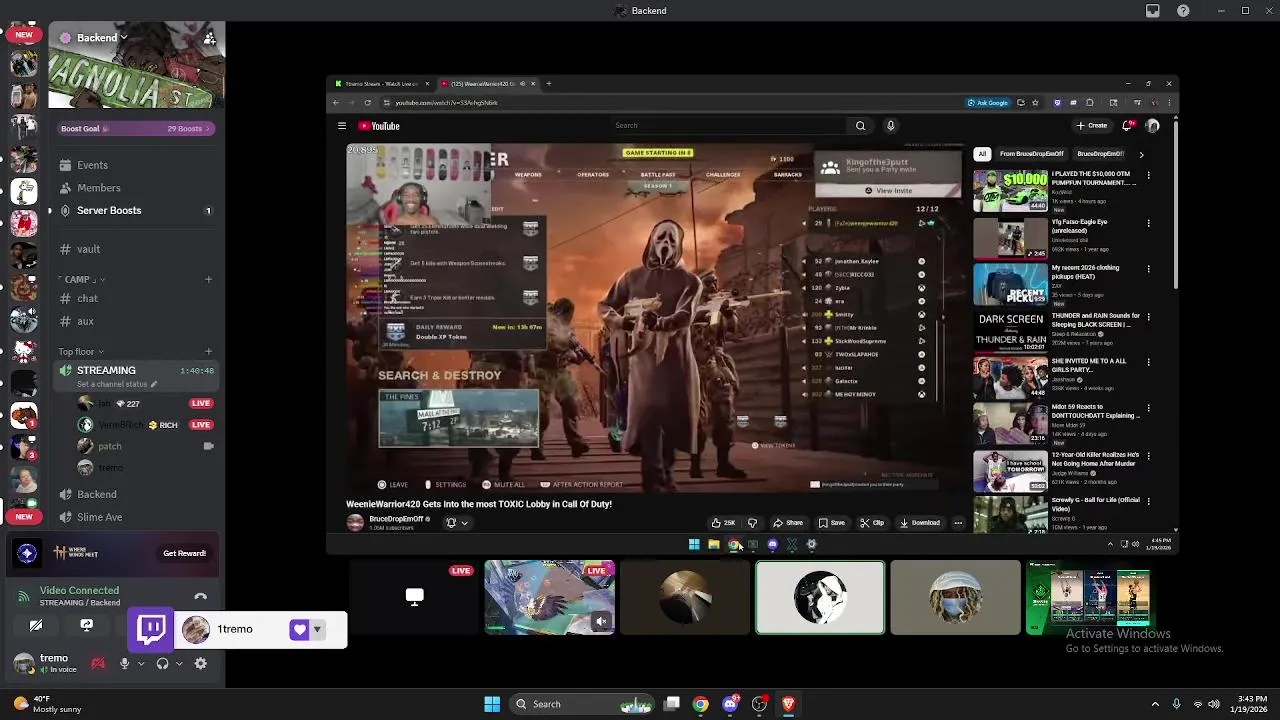The image size is (1280, 720).
Task: Click the YouTube logo in streamed window
Action: pos(379,126)
